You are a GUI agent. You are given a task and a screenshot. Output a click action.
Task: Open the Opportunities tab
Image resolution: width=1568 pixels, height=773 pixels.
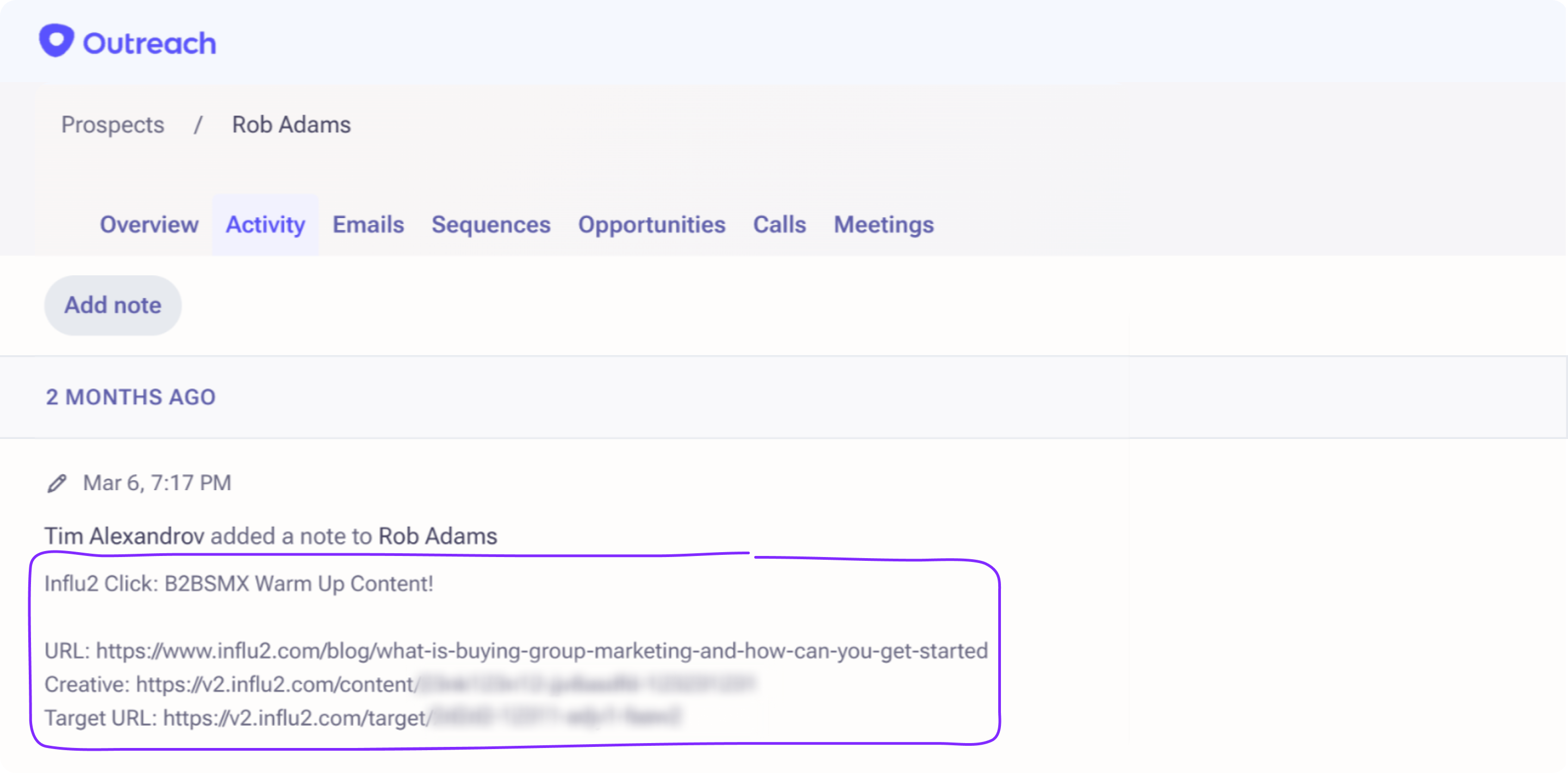[652, 225]
